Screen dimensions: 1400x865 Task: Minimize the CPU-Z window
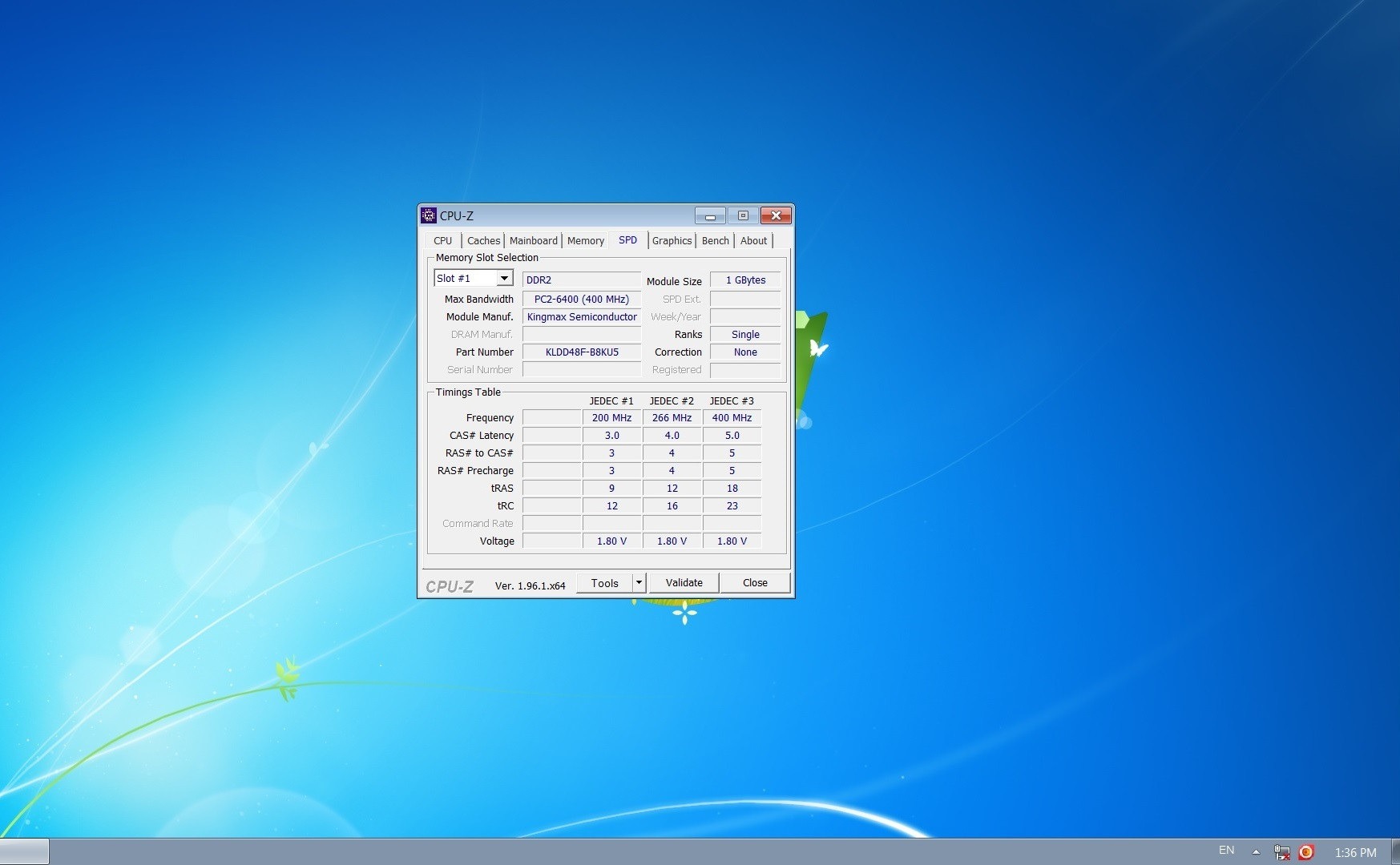click(x=710, y=216)
